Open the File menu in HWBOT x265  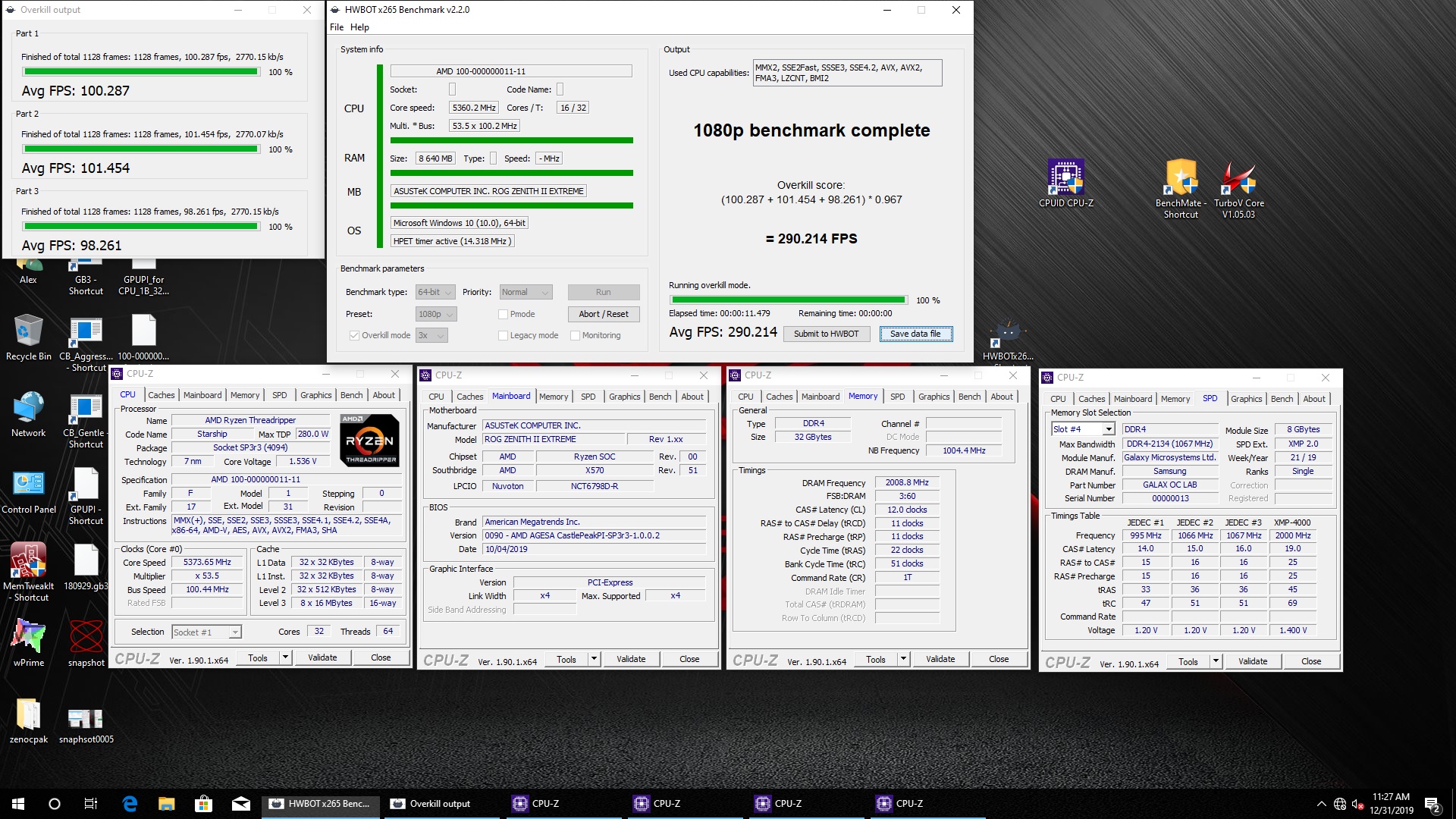(337, 27)
